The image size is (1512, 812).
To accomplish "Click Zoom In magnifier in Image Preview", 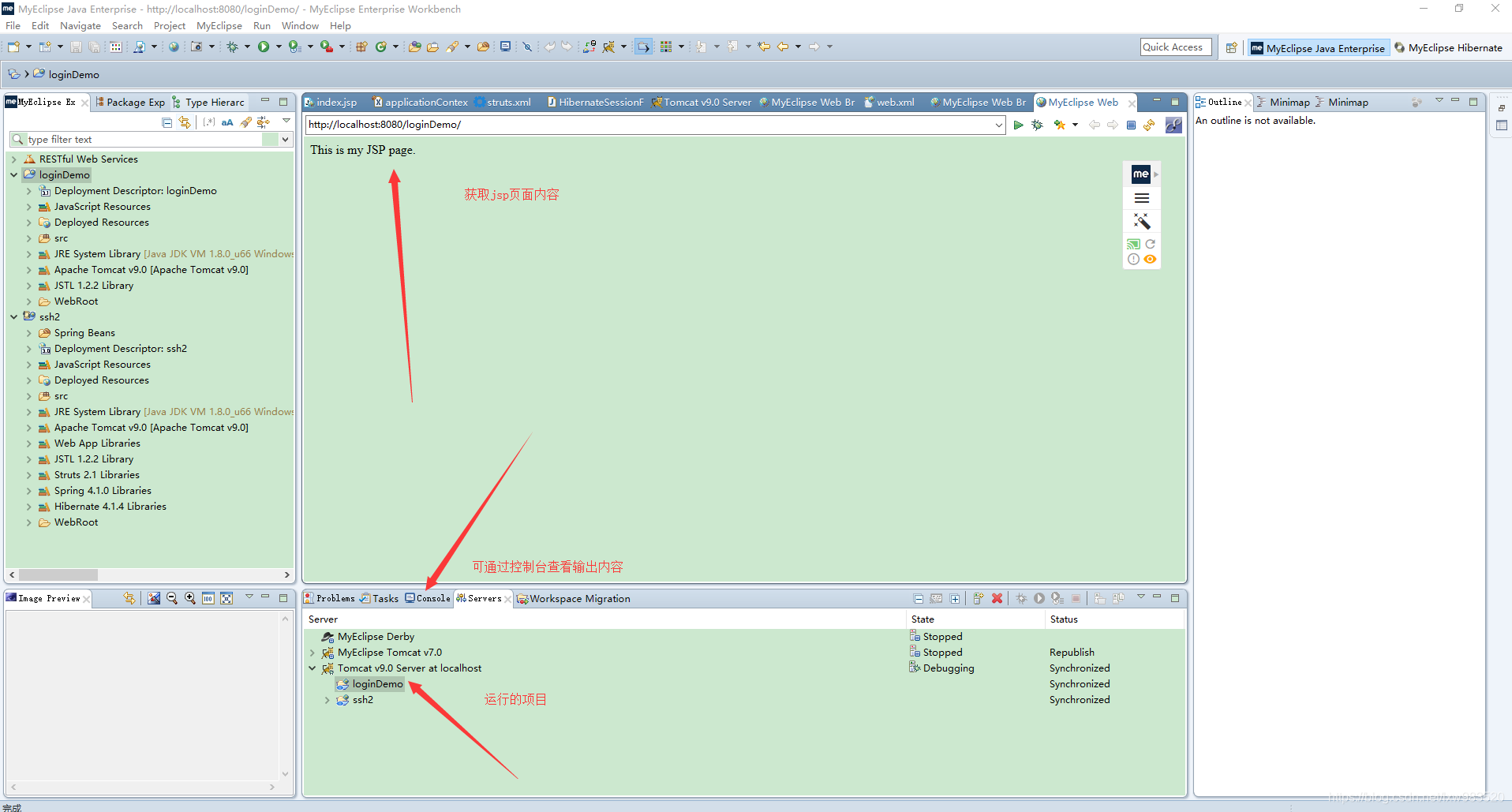I will [190, 598].
